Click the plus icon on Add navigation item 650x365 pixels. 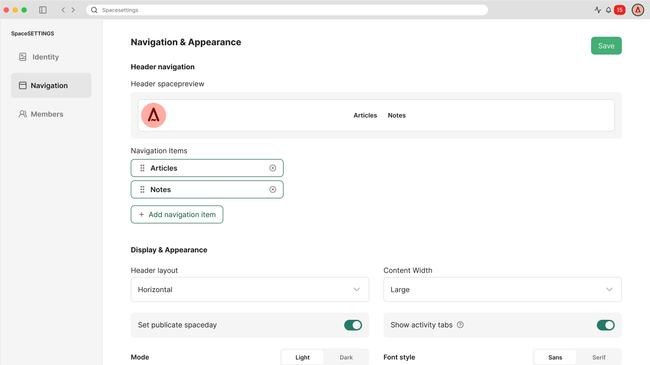click(x=141, y=214)
